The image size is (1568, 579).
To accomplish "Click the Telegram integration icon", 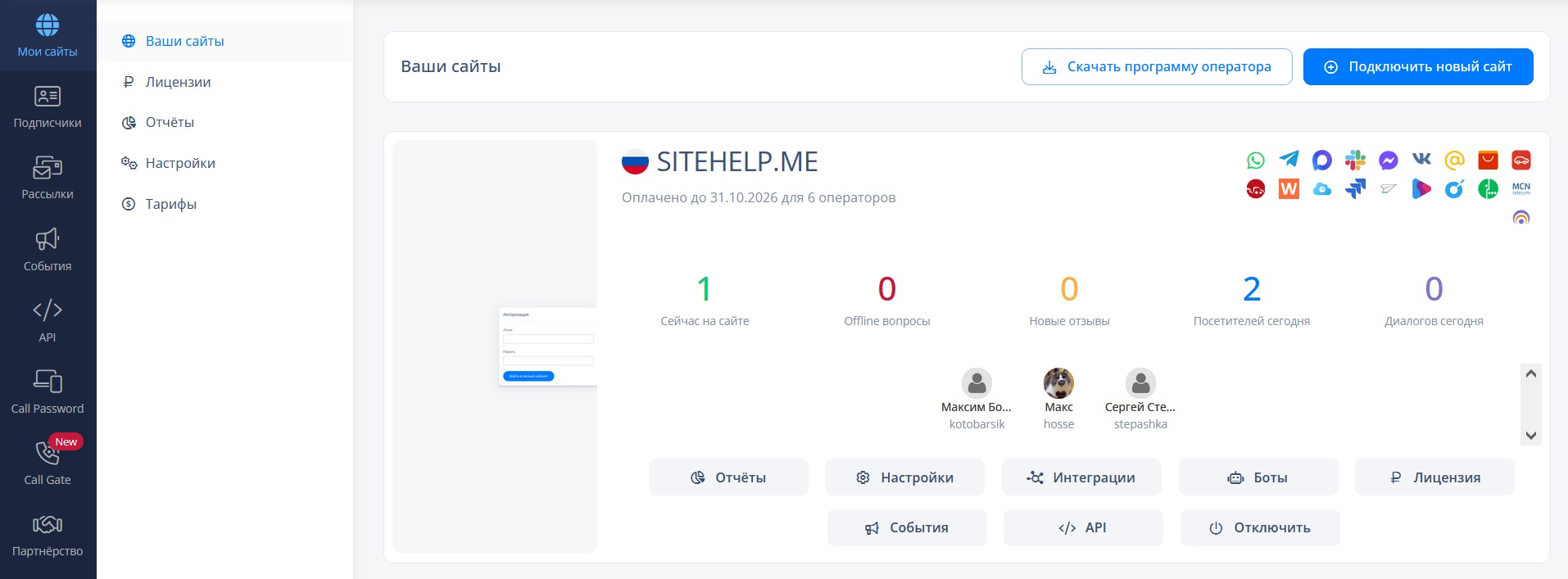I will 1289,160.
